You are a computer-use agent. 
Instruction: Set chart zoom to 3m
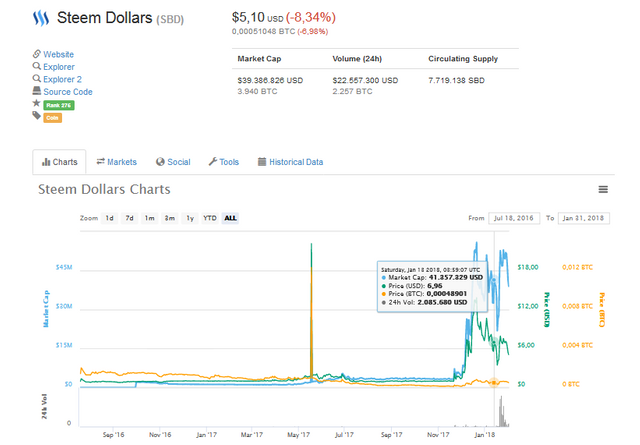tap(170, 218)
